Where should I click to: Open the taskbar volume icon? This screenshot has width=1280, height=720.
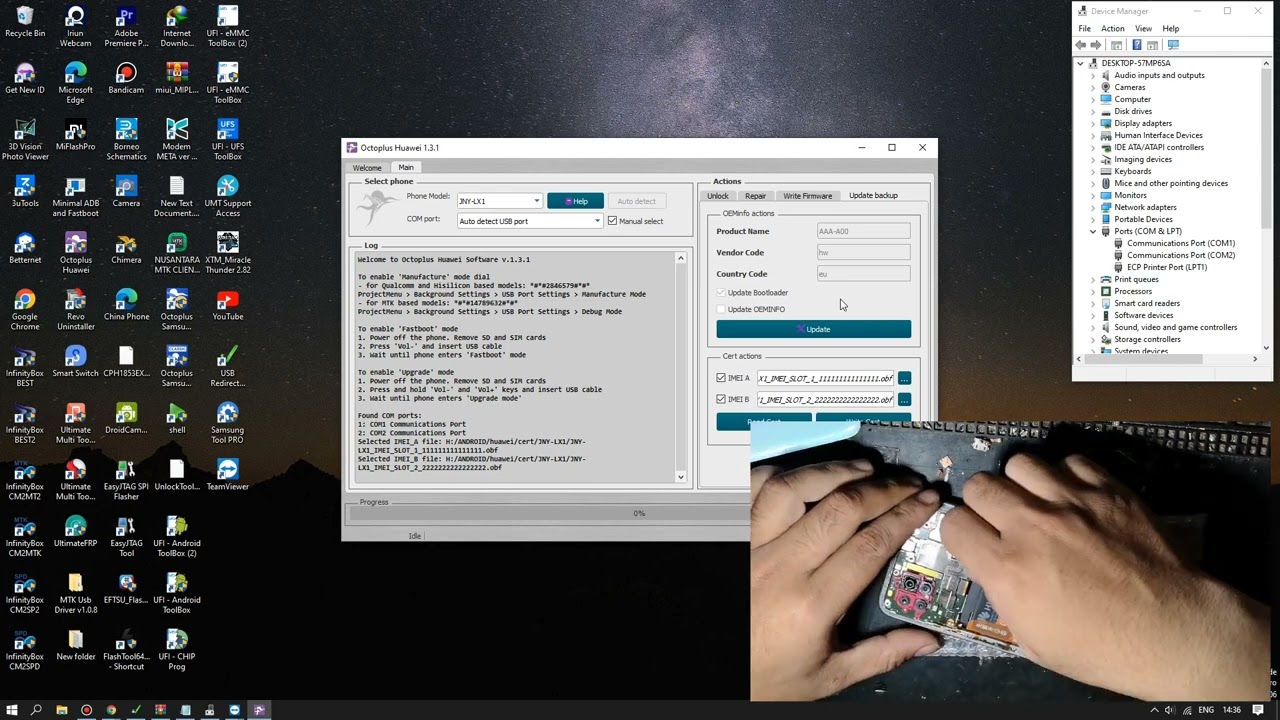pos(1169,710)
